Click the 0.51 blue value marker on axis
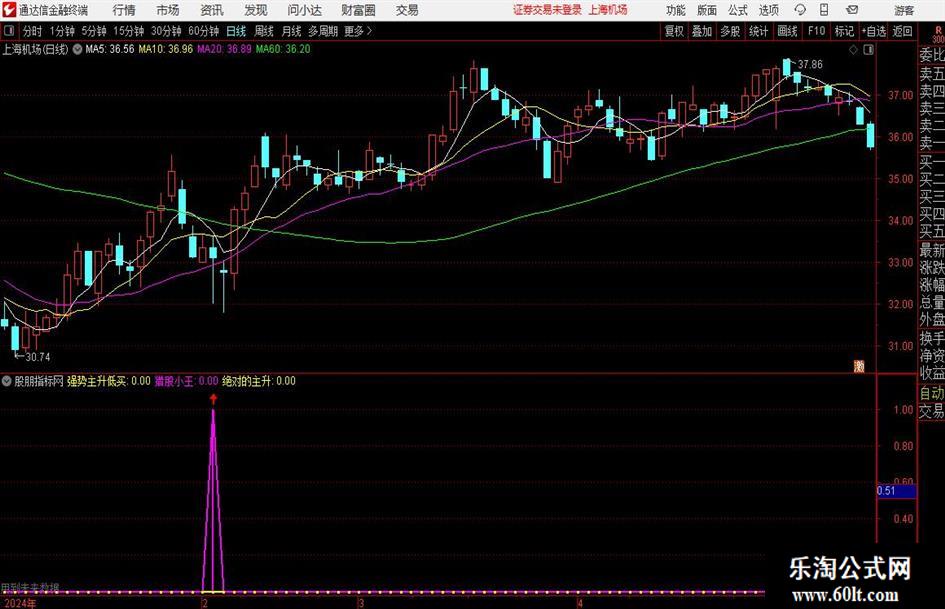 click(x=896, y=491)
